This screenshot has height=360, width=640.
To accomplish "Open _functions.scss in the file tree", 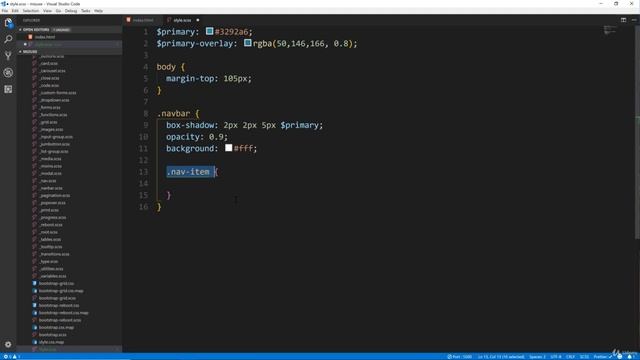I will [x=53, y=115].
